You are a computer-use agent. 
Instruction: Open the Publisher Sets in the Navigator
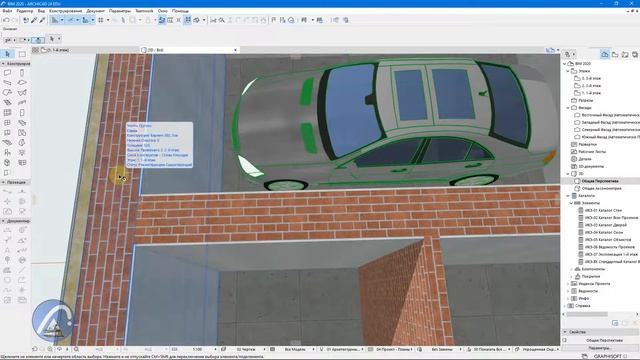tap(635, 54)
